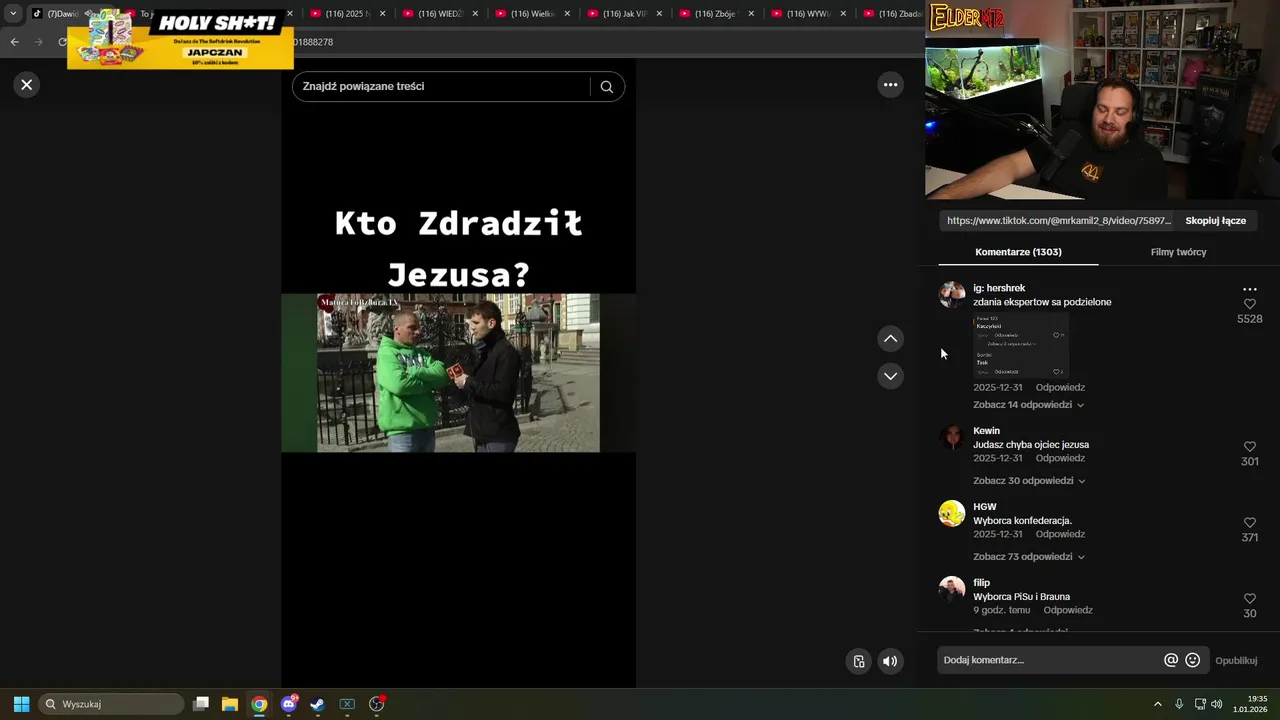The image size is (1280, 720).
Task: Open the OBS Studio taskbar icon
Action: (377, 704)
